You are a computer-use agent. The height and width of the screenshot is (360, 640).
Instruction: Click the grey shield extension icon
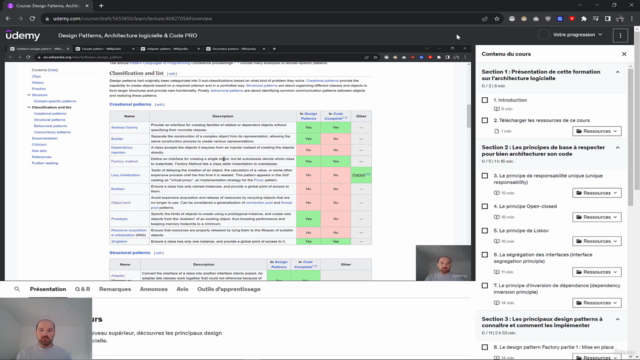coord(548,19)
